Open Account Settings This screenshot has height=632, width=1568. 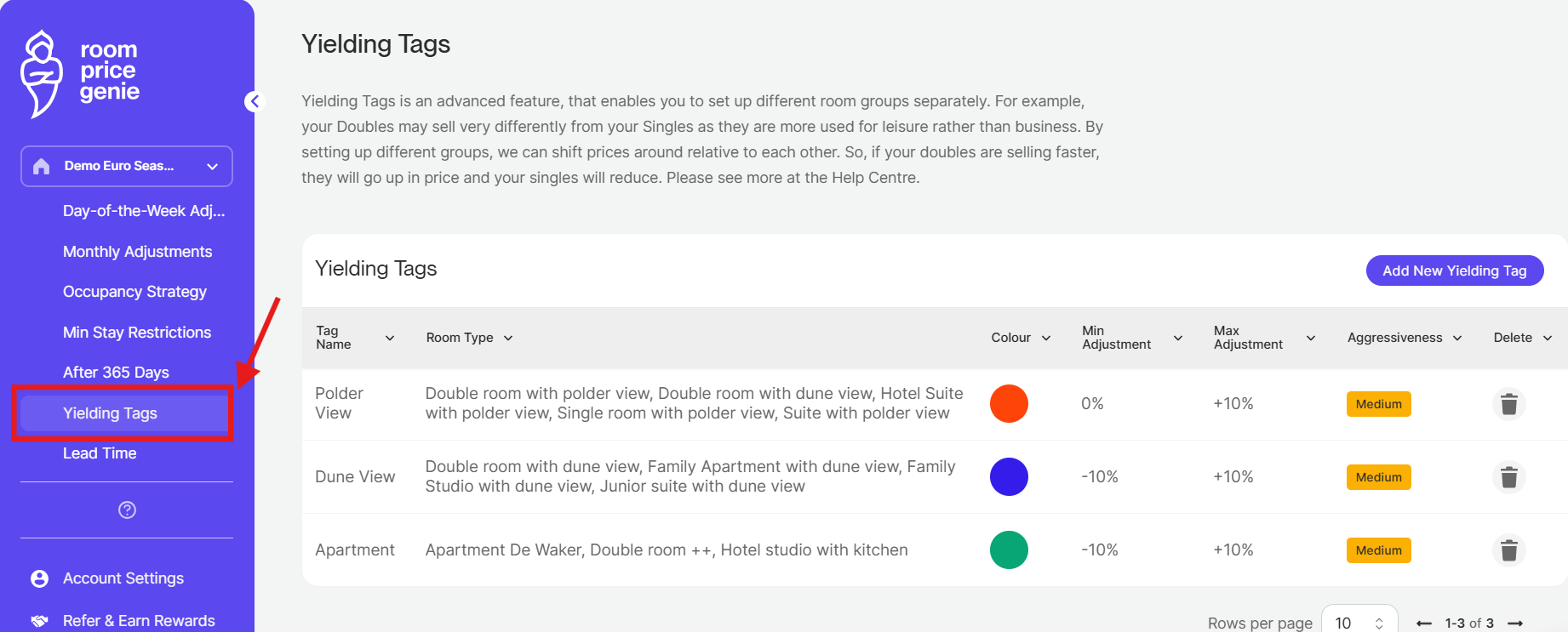(123, 578)
